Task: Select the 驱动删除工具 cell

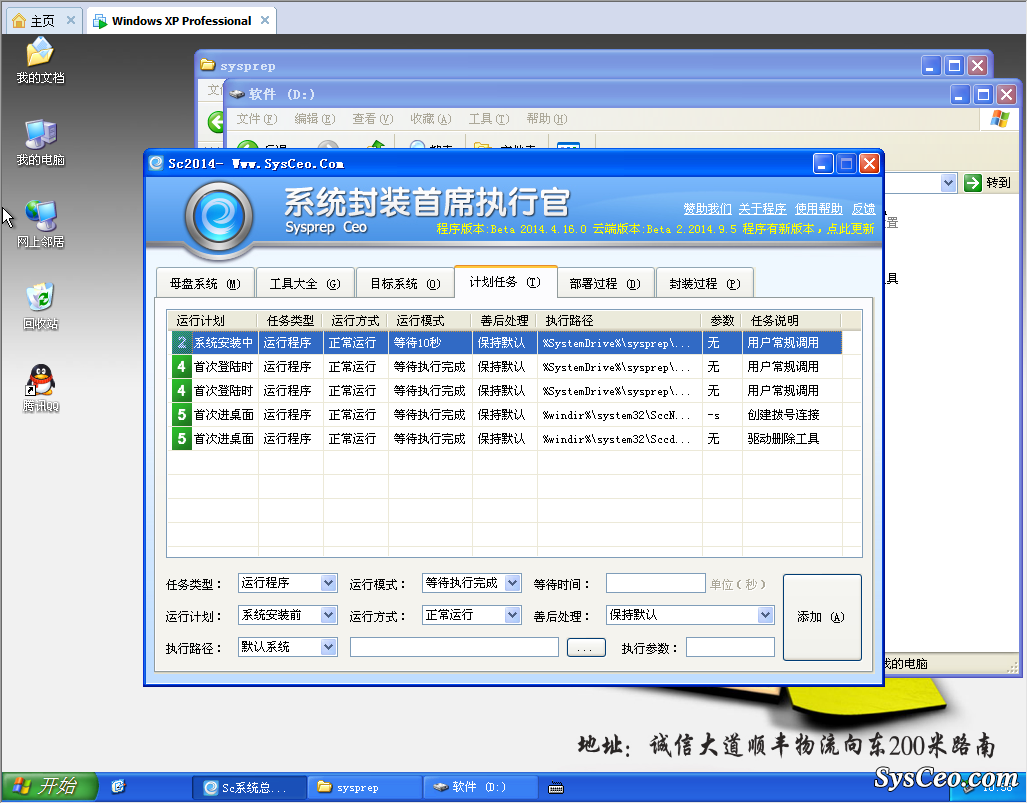Action: (792, 439)
